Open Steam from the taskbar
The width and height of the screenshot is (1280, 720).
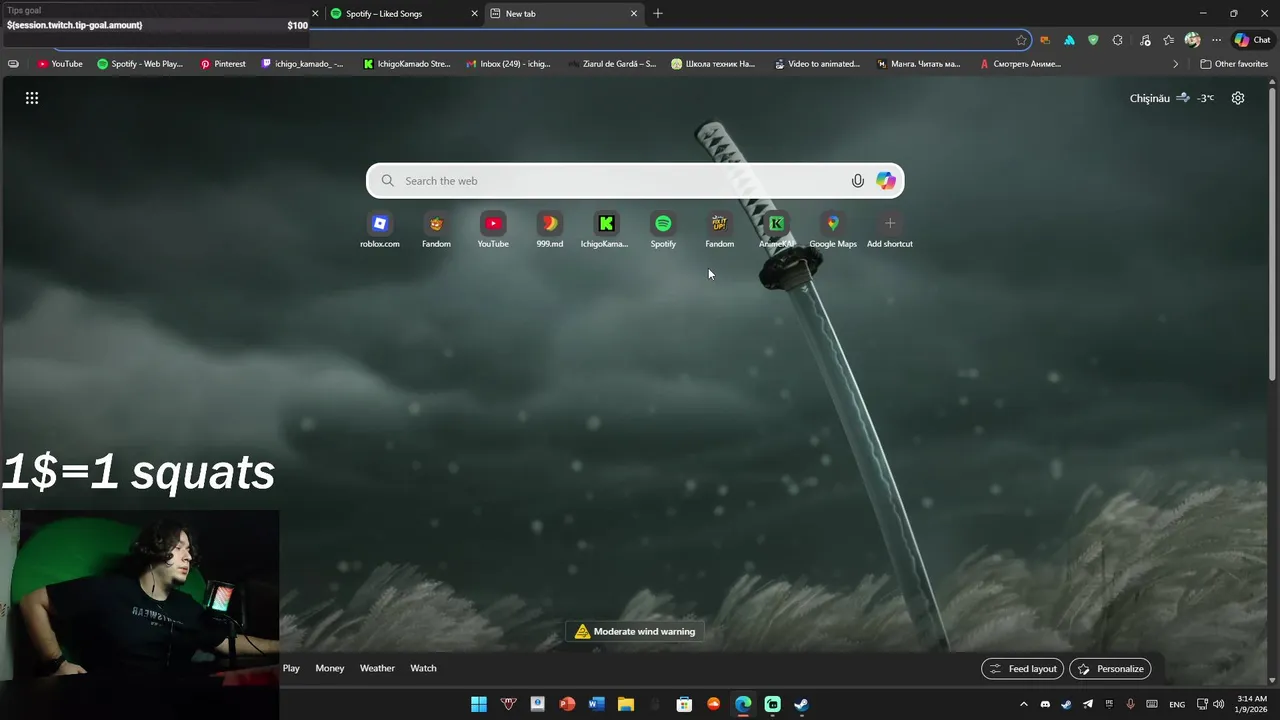[801, 704]
